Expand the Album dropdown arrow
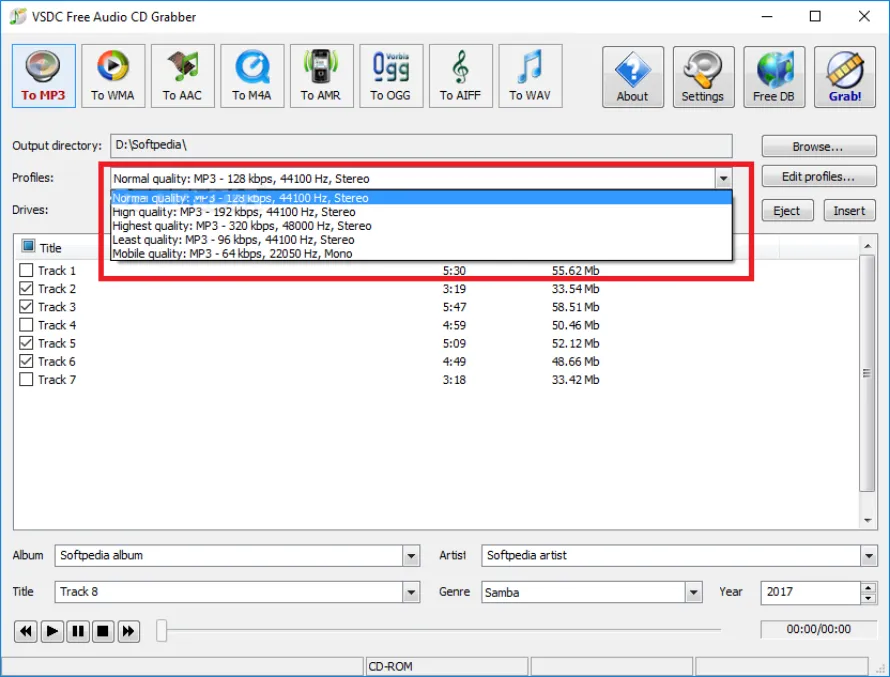 point(412,556)
